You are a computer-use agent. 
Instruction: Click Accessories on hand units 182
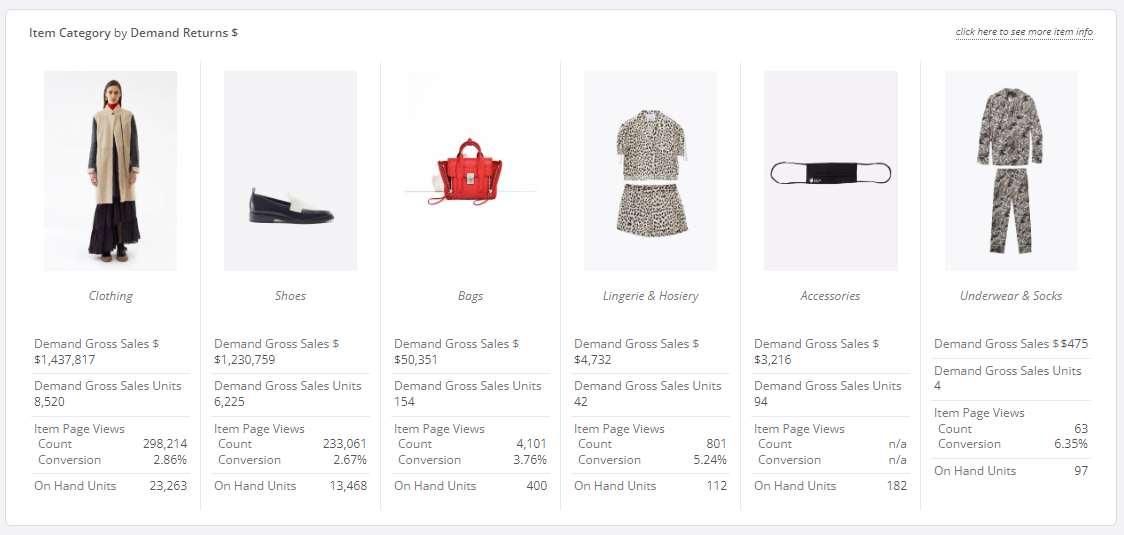pos(896,486)
